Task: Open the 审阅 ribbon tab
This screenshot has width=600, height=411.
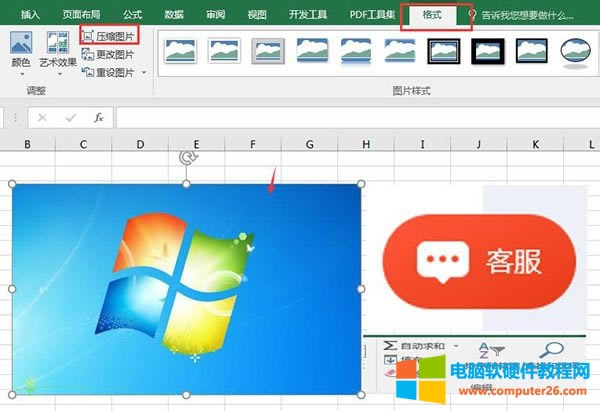Action: [215, 15]
